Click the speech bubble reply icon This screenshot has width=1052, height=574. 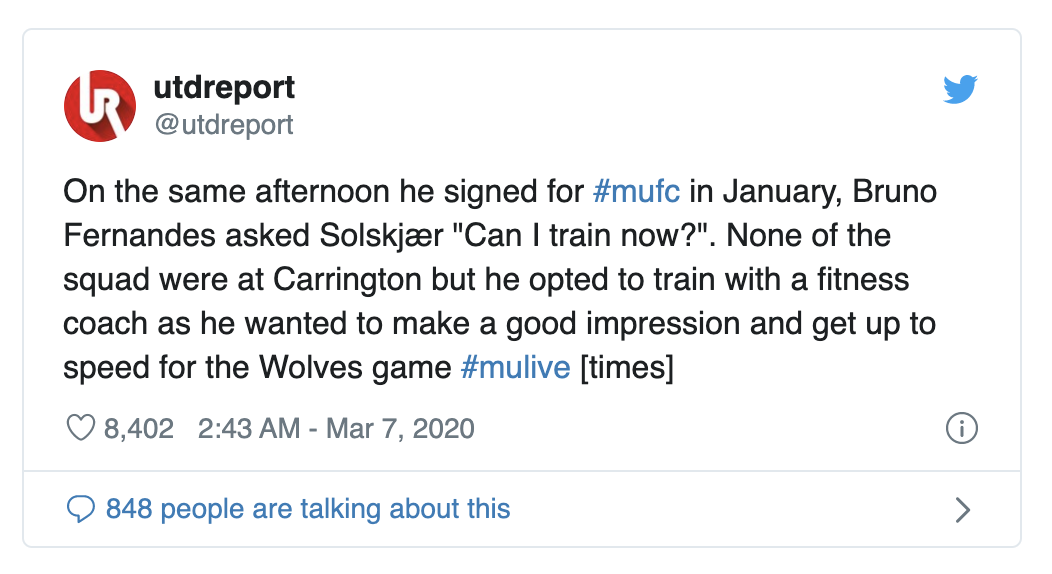80,509
